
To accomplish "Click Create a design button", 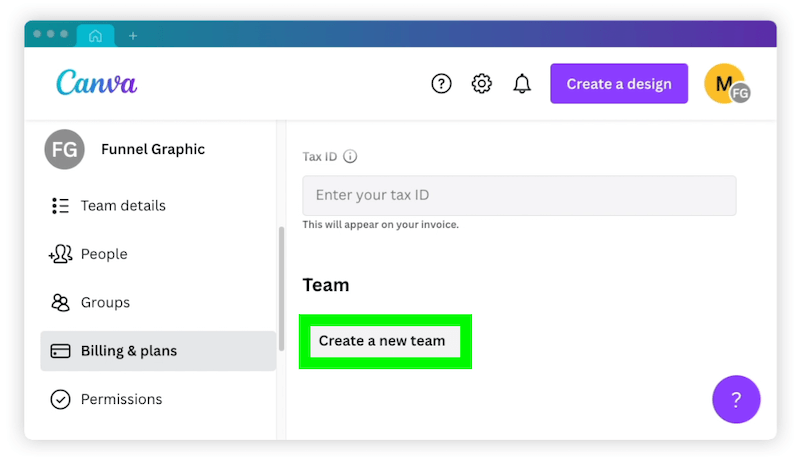I will pos(619,84).
